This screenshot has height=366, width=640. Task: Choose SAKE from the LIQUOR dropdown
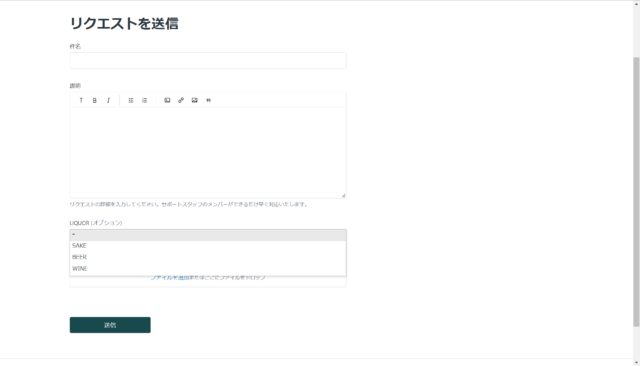point(208,246)
